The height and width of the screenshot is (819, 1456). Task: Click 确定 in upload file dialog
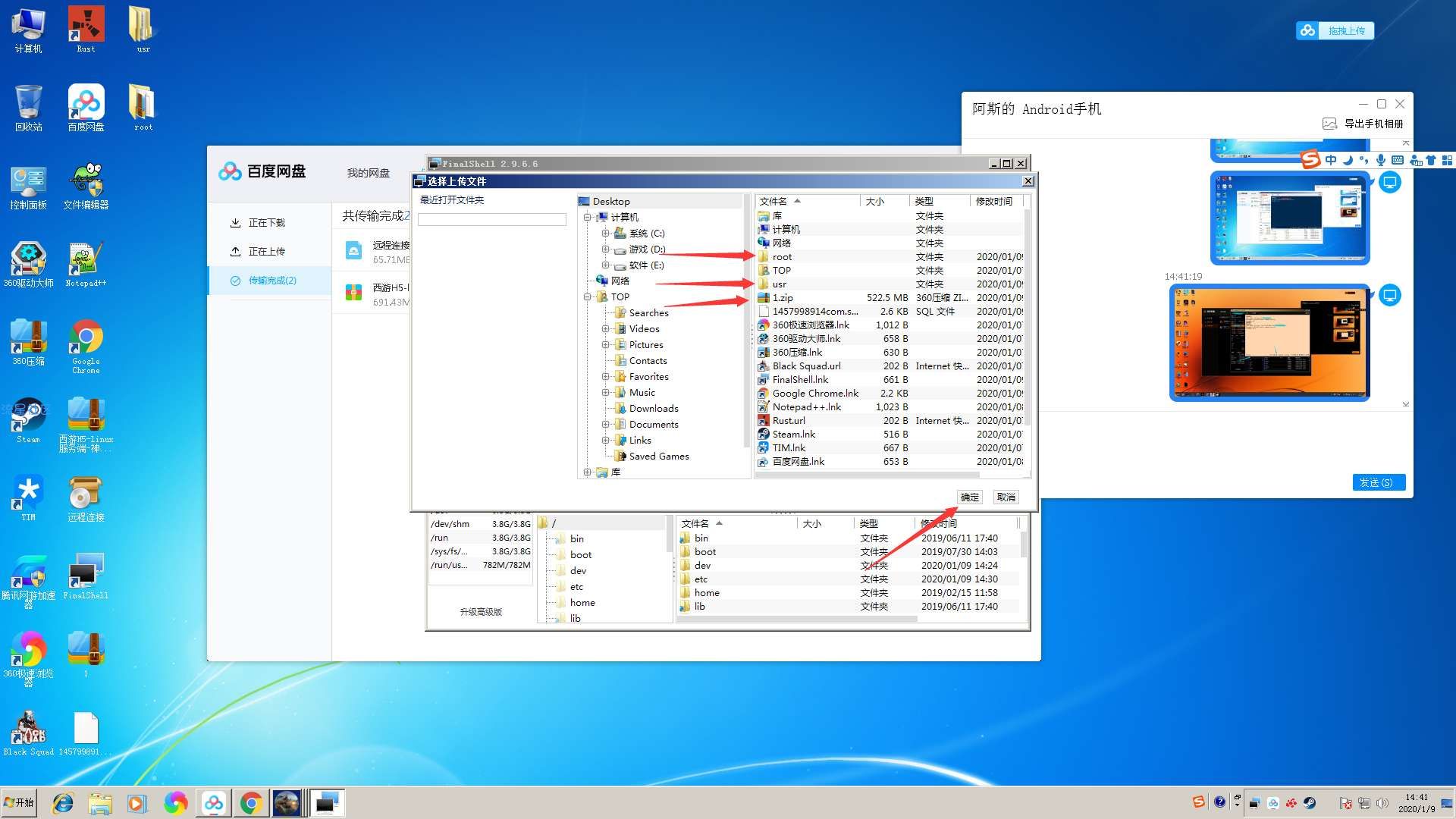point(969,497)
